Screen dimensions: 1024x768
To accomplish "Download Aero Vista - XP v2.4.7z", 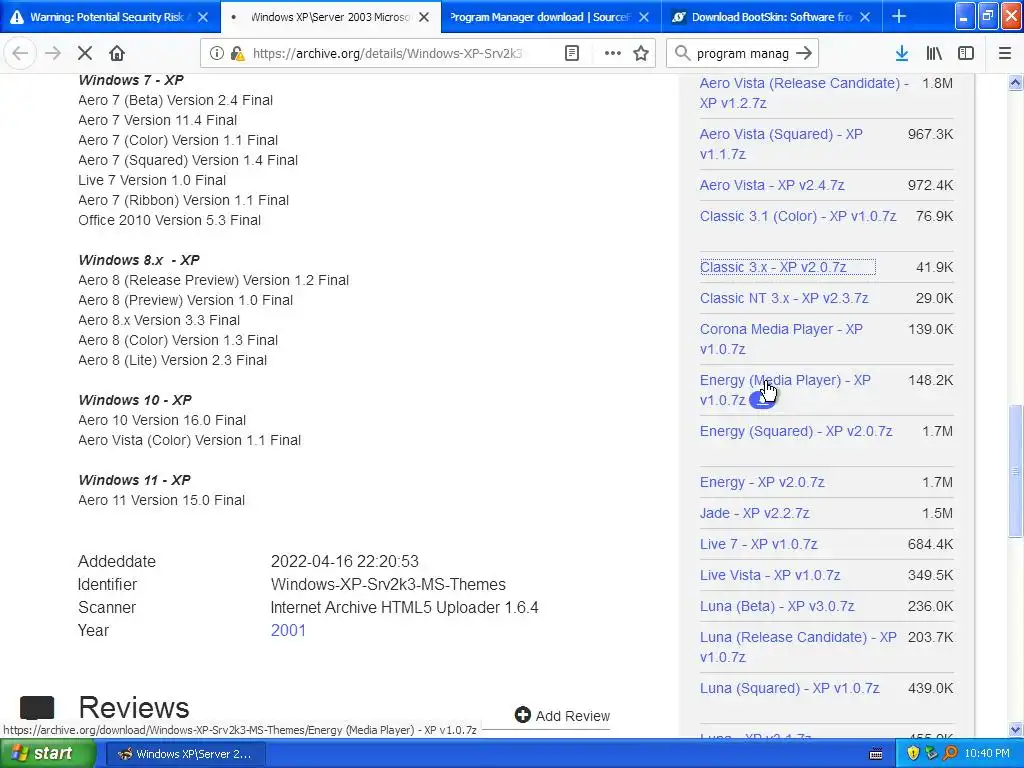I will [x=772, y=185].
